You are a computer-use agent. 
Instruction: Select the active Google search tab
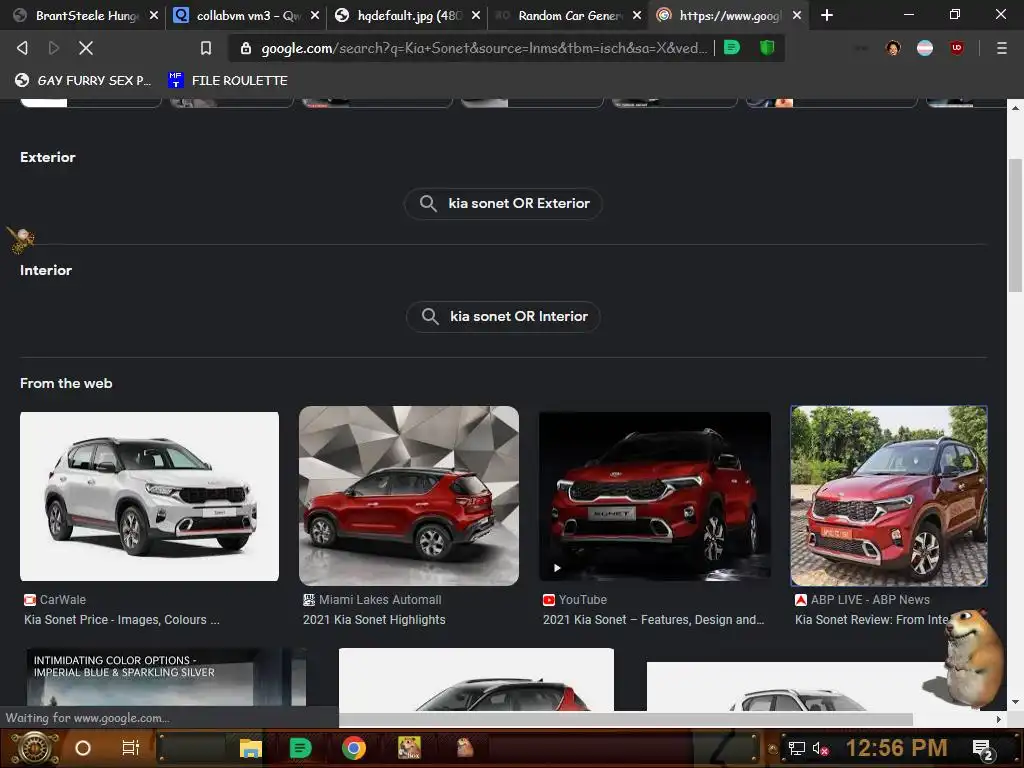tap(728, 15)
